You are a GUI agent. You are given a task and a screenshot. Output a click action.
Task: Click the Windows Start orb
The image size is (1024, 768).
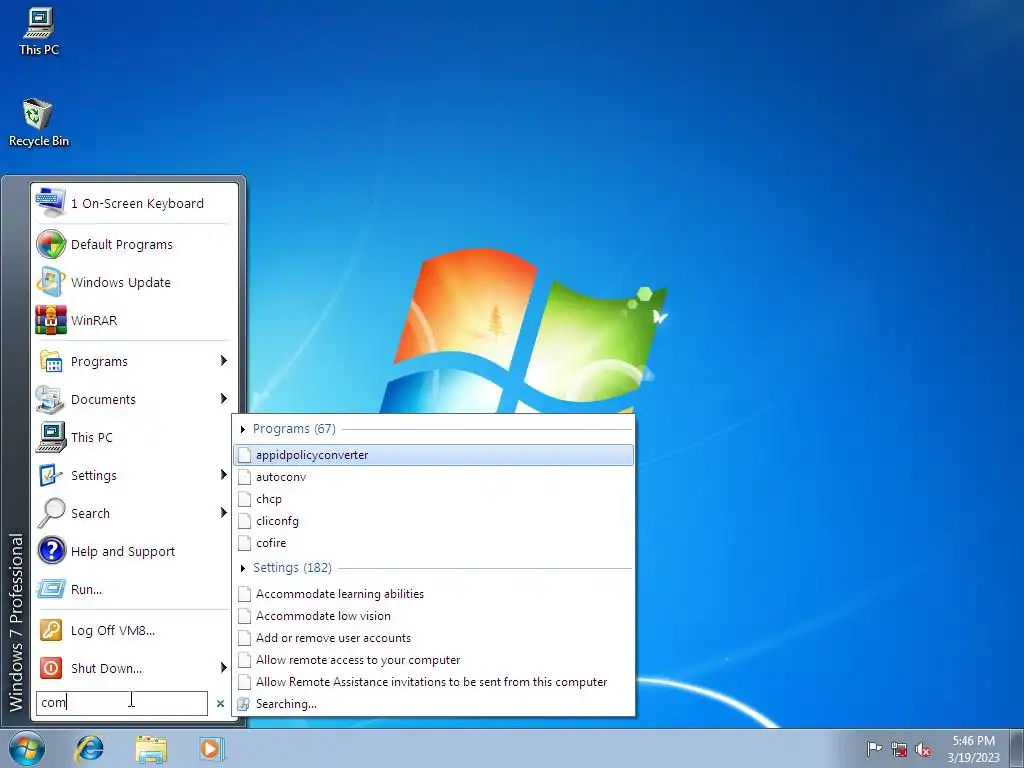point(26,748)
